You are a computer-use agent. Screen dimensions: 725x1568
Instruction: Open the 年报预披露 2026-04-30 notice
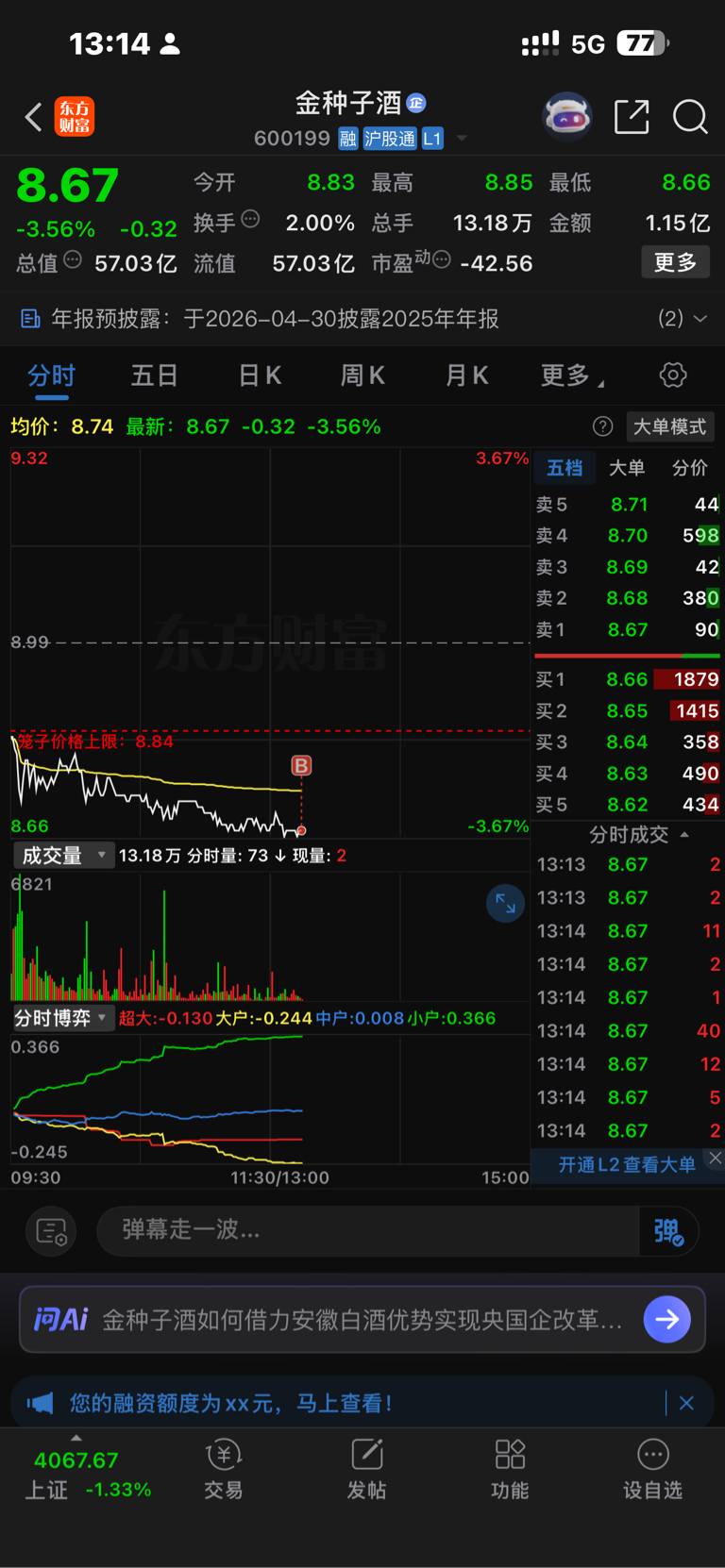tap(275, 319)
